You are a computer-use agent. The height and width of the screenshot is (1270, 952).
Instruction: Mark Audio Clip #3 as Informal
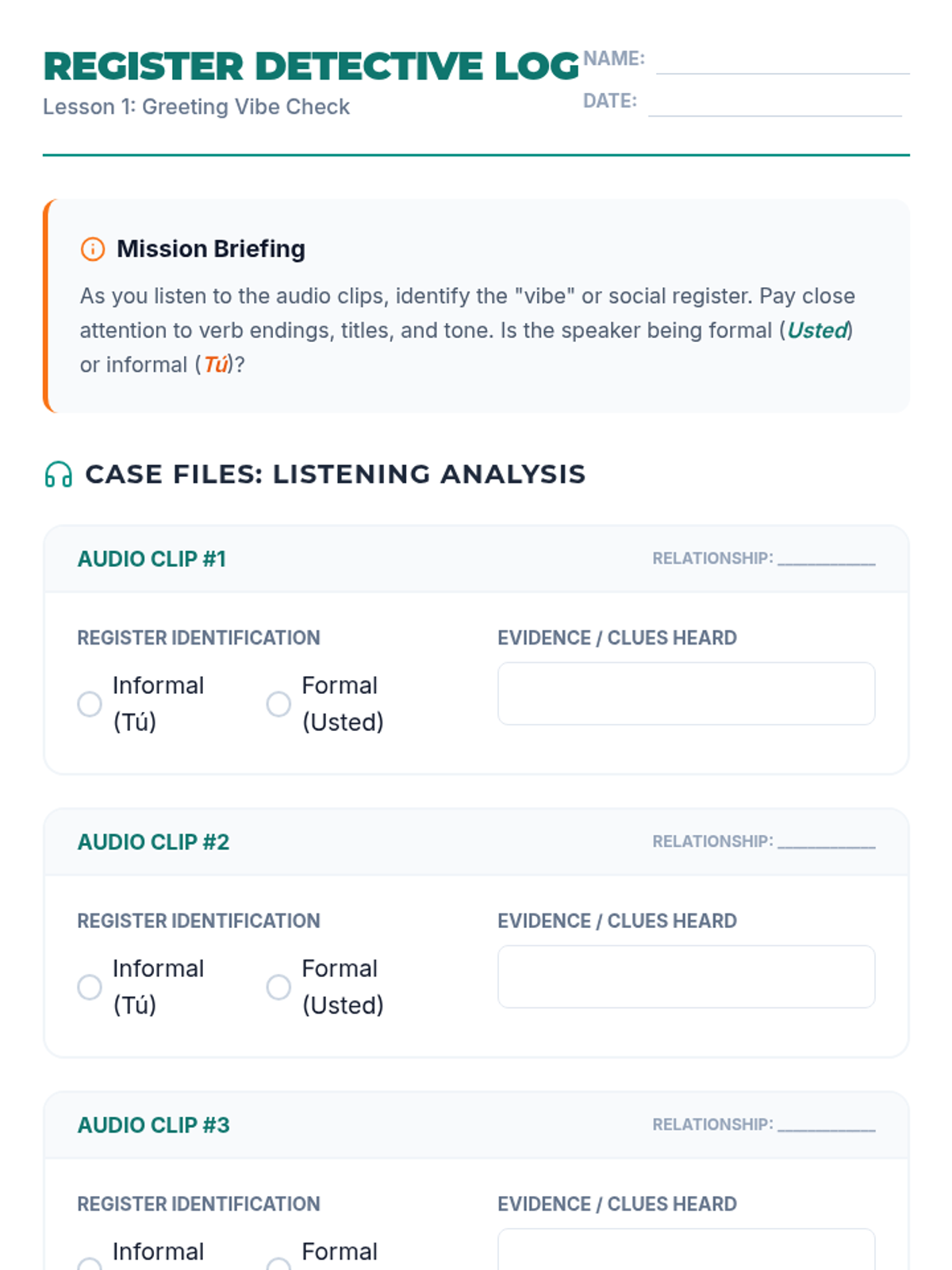point(90,1262)
